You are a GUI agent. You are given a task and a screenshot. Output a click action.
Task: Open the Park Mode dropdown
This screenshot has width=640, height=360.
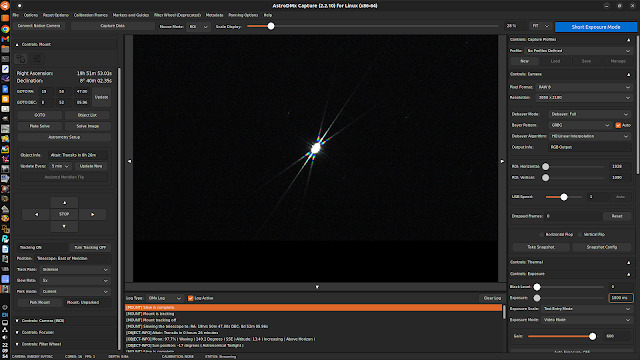tap(75, 292)
